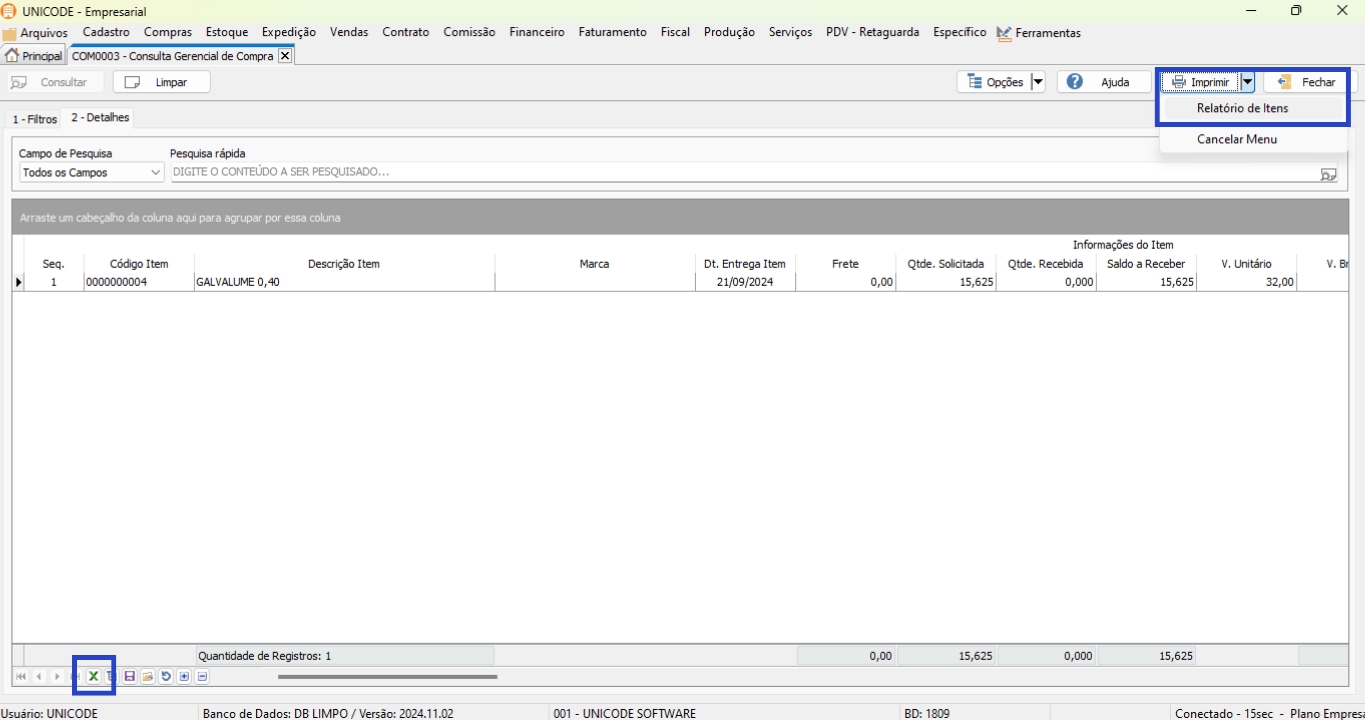Click the Ajuda help button
This screenshot has height=720, width=1365.
click(x=1103, y=82)
